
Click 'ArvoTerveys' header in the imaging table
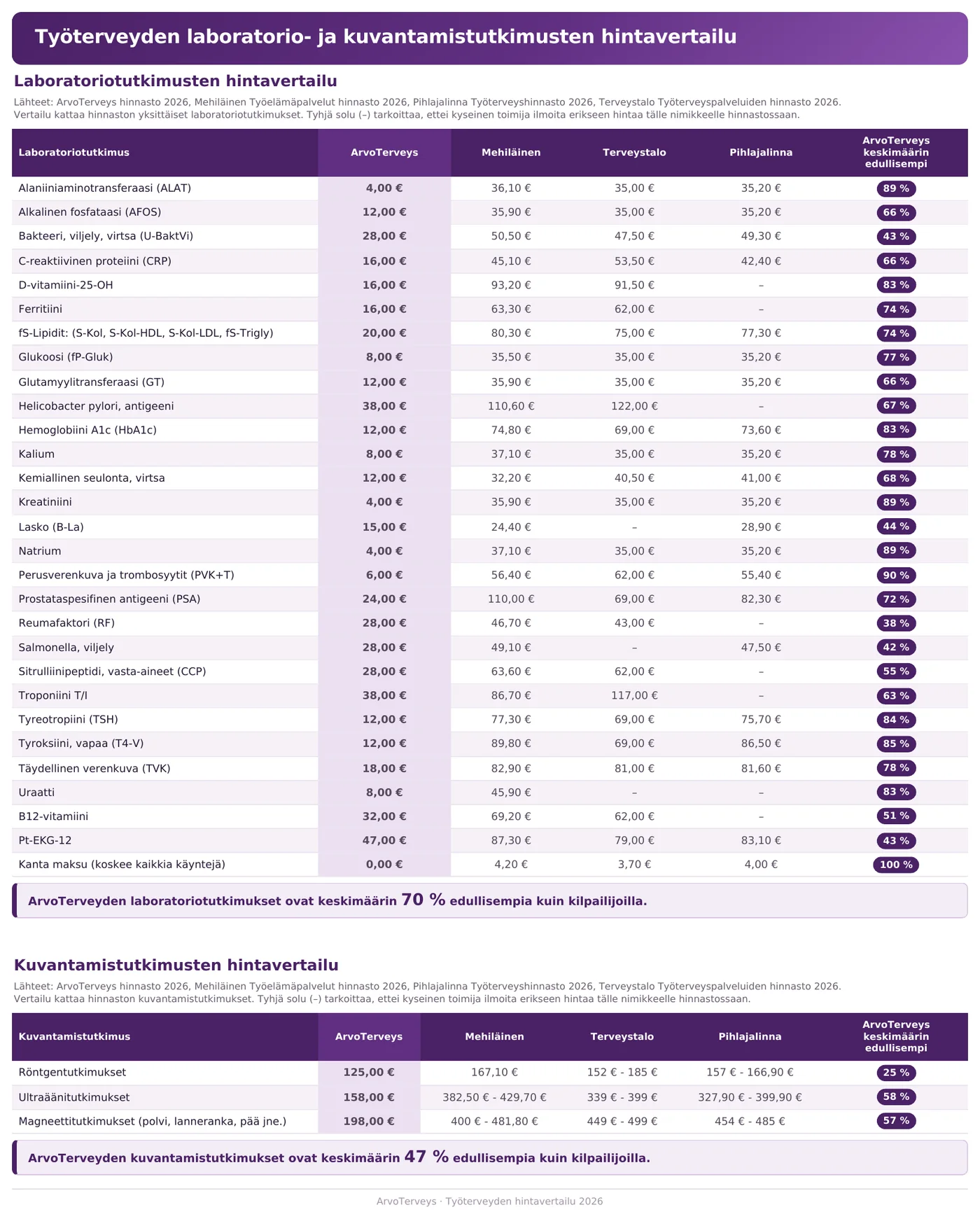click(369, 1037)
